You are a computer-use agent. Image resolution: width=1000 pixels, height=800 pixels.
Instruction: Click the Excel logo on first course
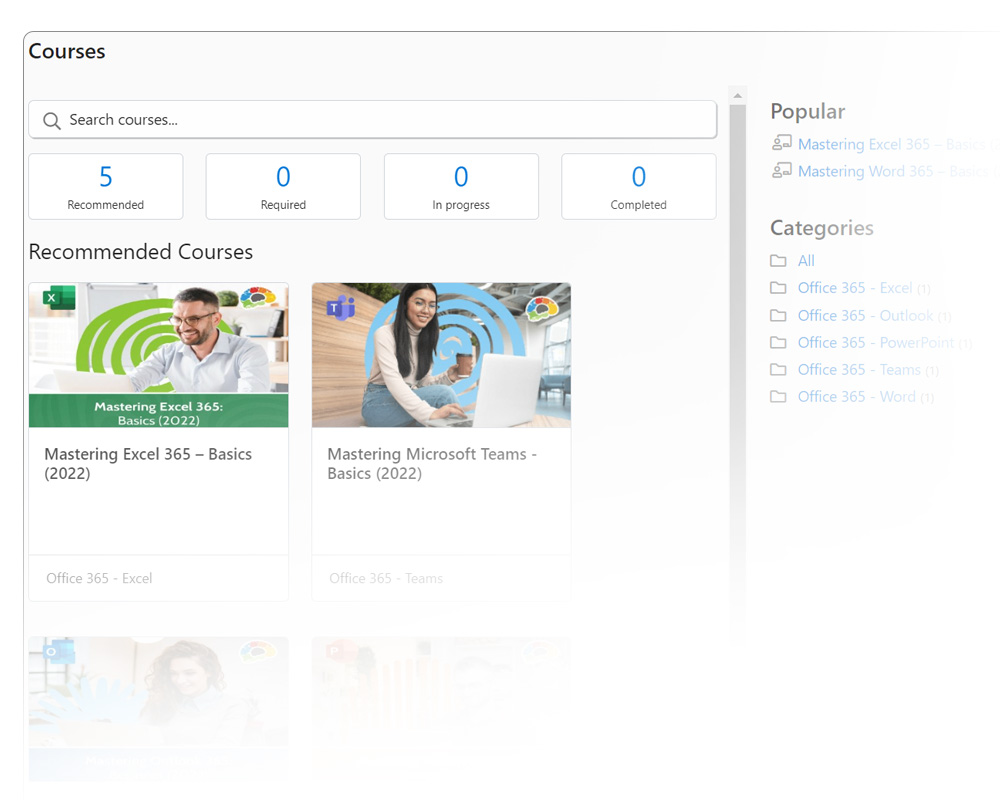(x=58, y=298)
